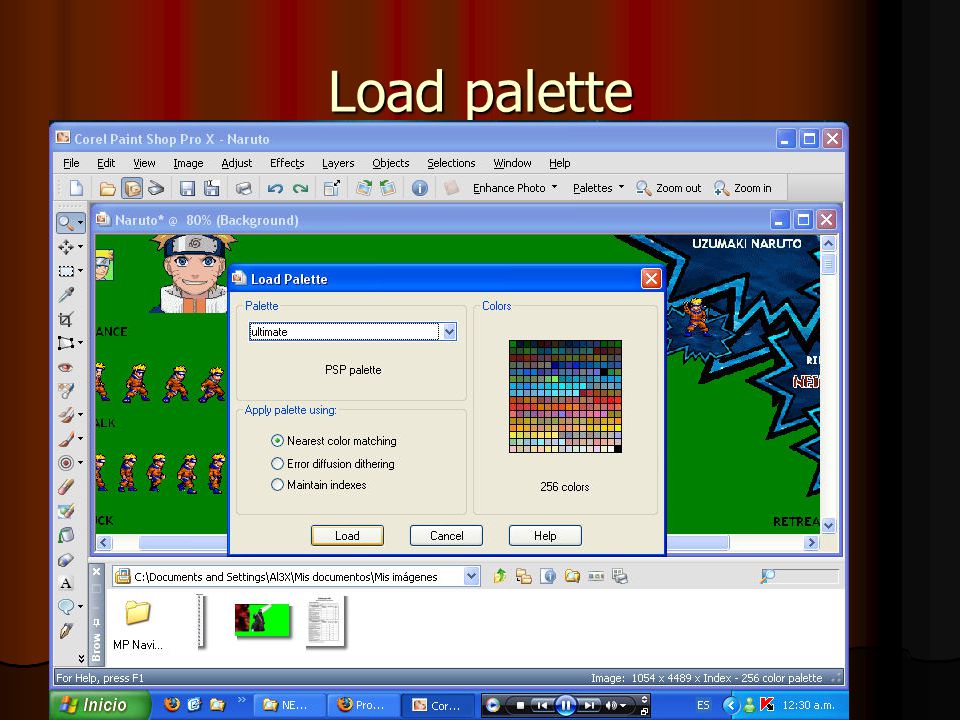Click Zoom out in the toolbar
This screenshot has height=720, width=960.
pos(669,188)
